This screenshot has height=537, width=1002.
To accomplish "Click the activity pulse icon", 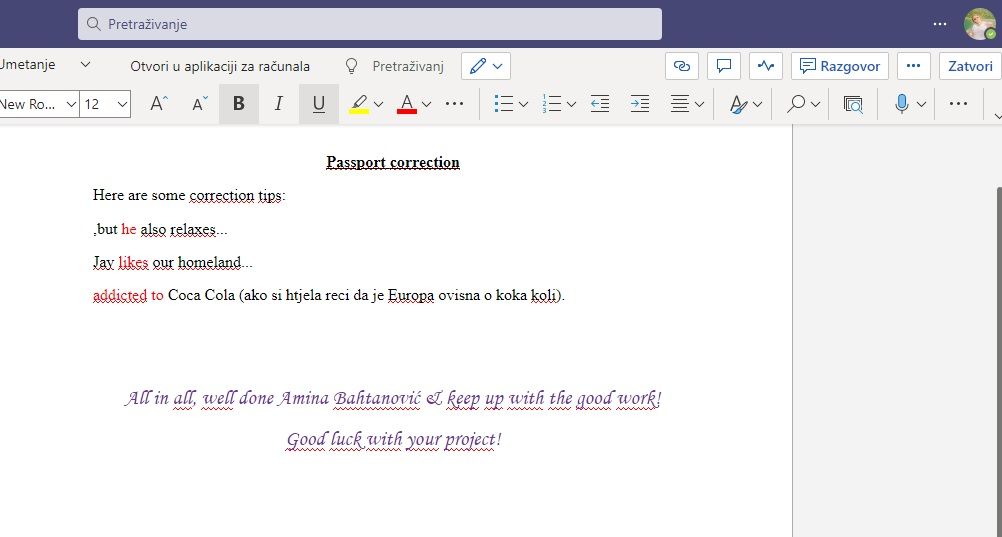I will (x=766, y=66).
